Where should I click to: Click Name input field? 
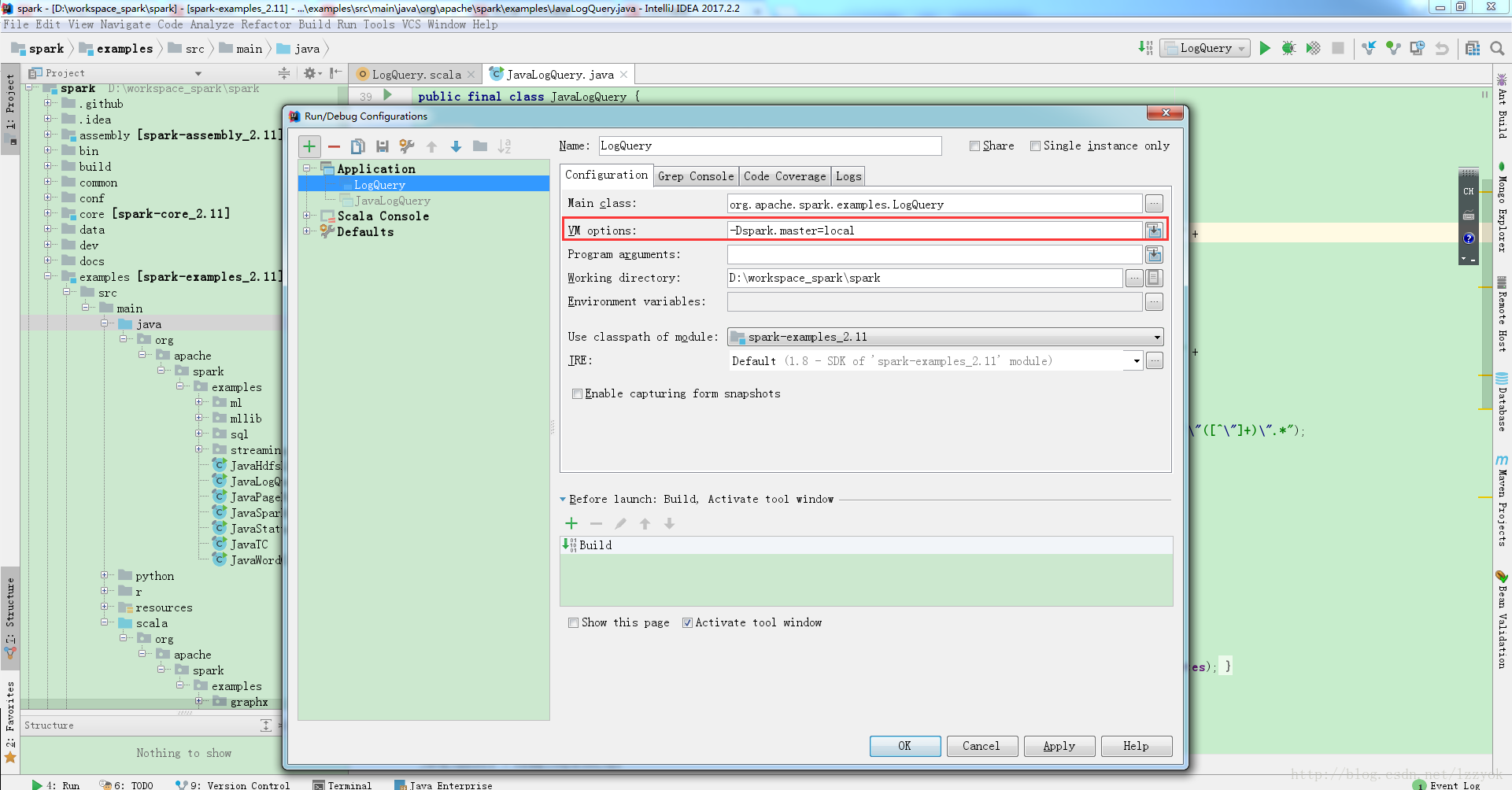click(770, 146)
